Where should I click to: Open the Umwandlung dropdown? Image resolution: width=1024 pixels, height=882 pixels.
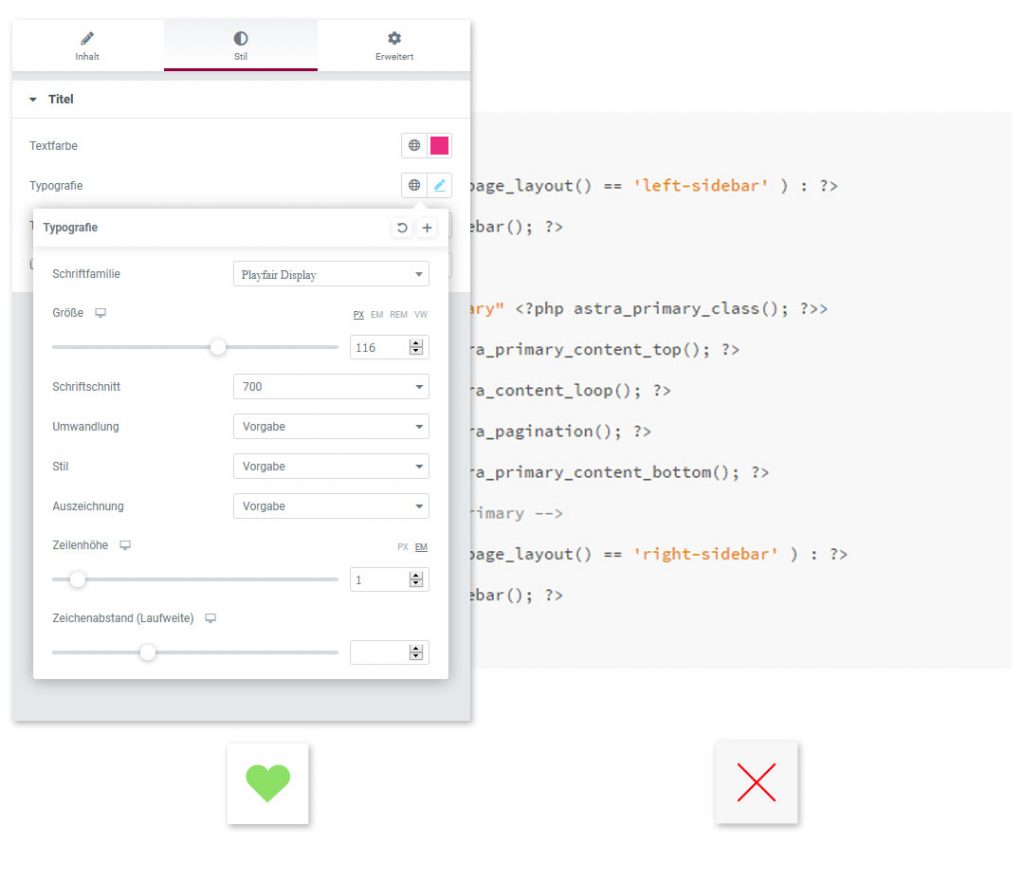point(330,426)
